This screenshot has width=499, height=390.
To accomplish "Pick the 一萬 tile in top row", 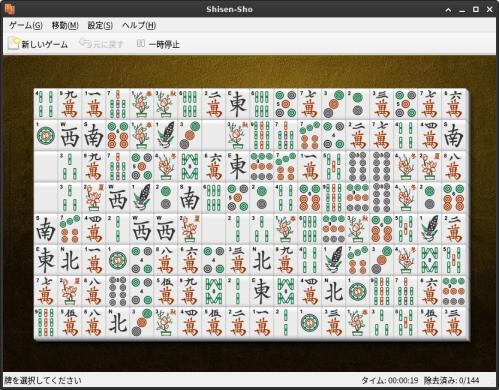I will (x=94, y=104).
